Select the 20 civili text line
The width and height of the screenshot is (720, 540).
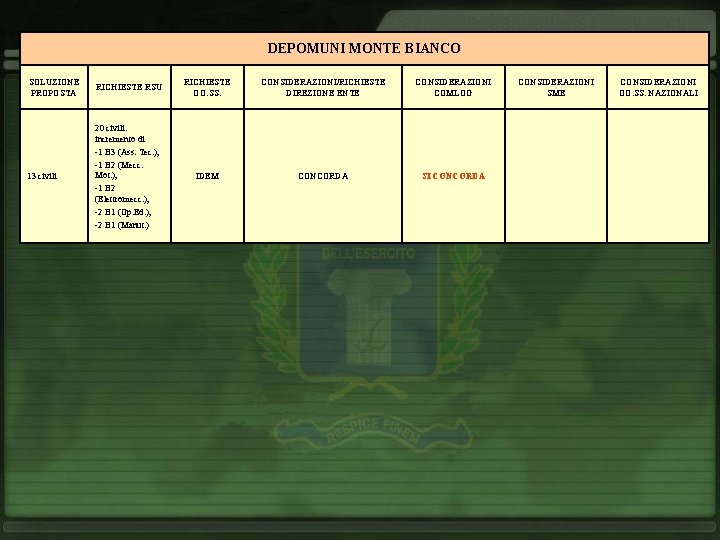111,128
